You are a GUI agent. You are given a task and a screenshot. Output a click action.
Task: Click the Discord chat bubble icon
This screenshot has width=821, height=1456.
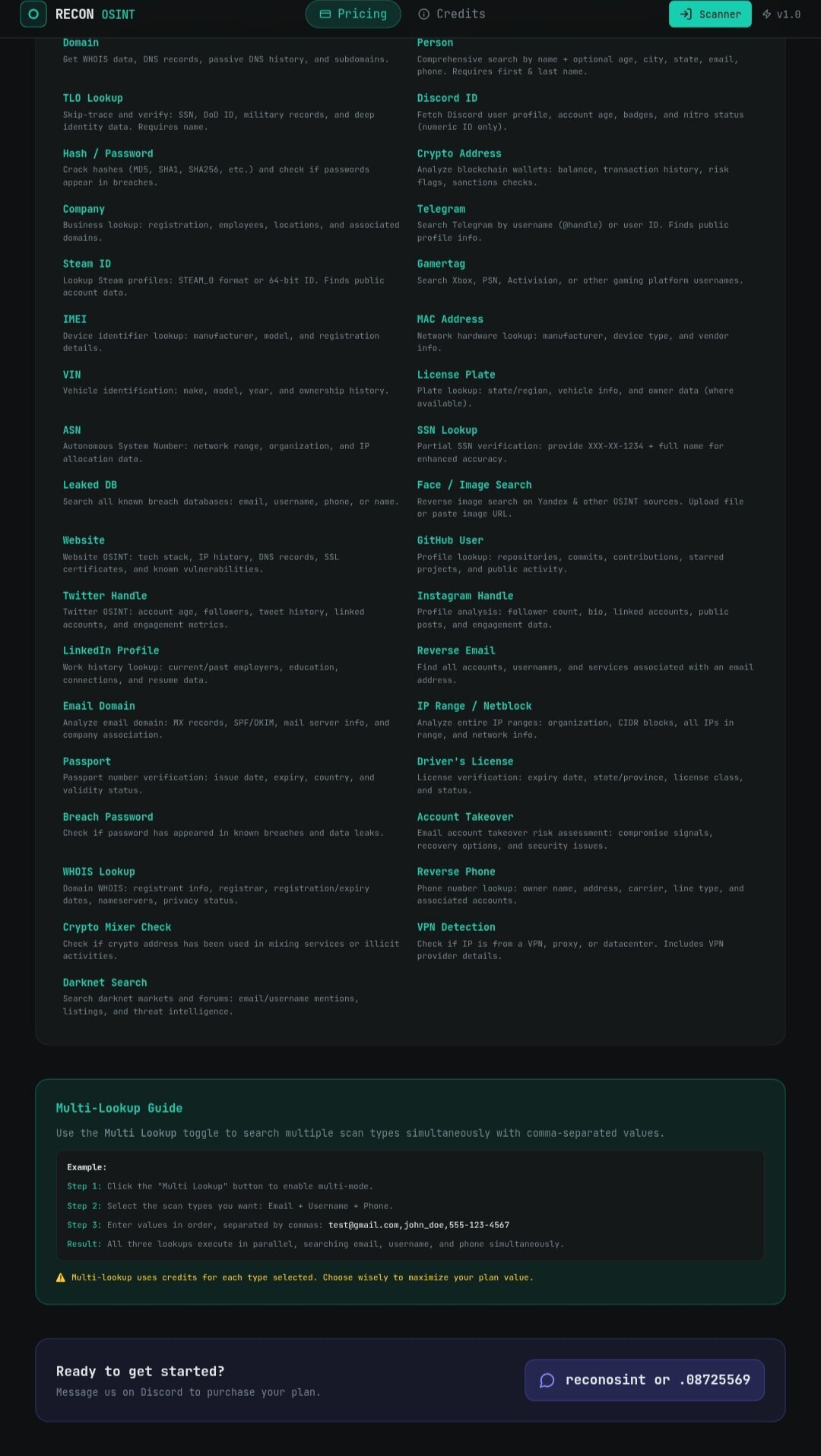coord(547,1380)
